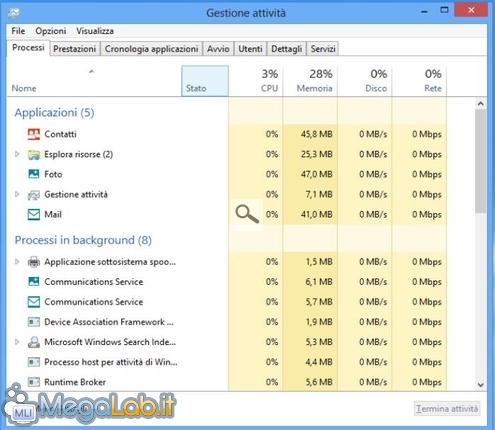Click the Runtime Broker icon

(x=34, y=382)
